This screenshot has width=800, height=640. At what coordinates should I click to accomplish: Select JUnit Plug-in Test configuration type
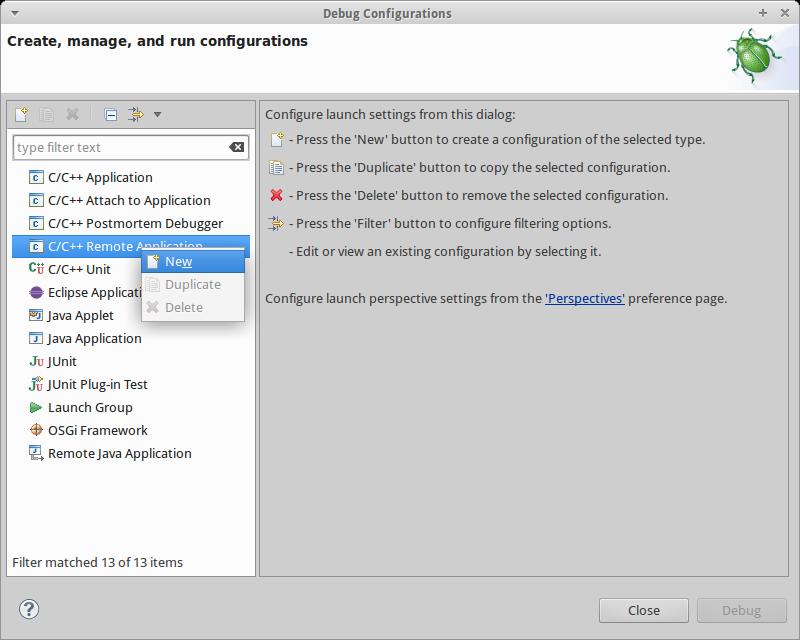click(x=131, y=384)
